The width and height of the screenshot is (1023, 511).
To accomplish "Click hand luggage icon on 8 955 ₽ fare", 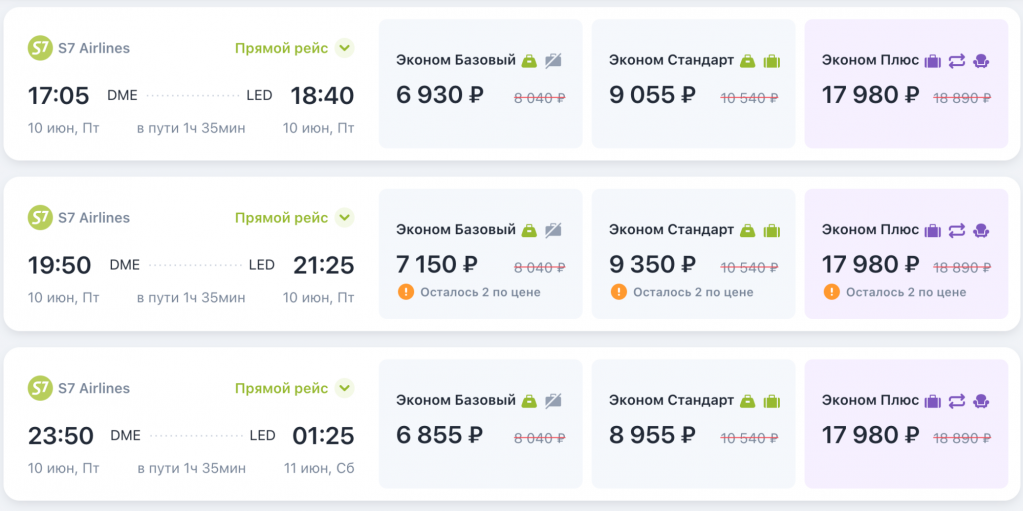I will click(x=748, y=400).
